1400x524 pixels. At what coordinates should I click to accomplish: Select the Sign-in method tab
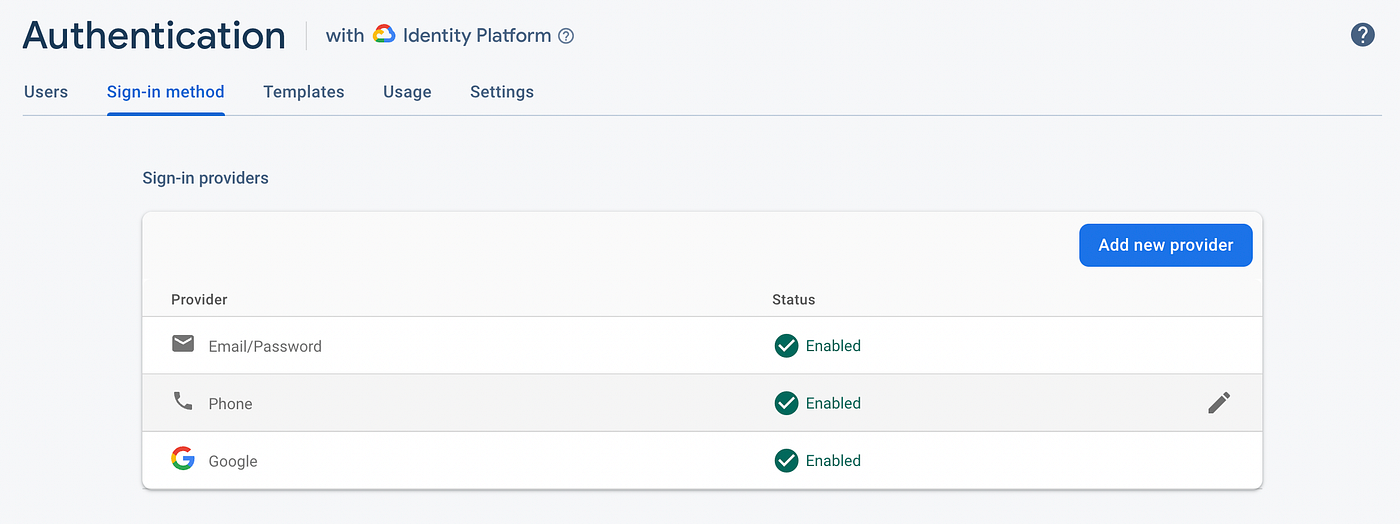point(166,92)
